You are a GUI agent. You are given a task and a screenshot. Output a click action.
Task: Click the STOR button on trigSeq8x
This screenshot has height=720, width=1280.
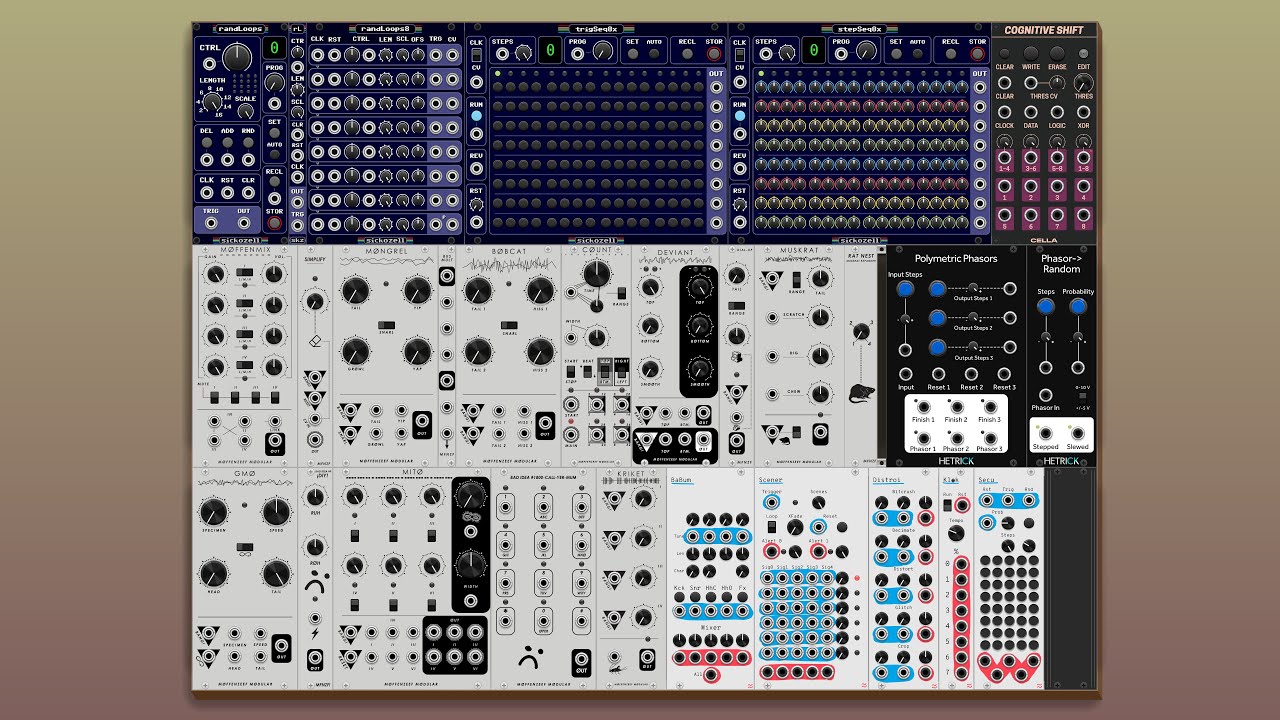pyautogui.click(x=713, y=54)
